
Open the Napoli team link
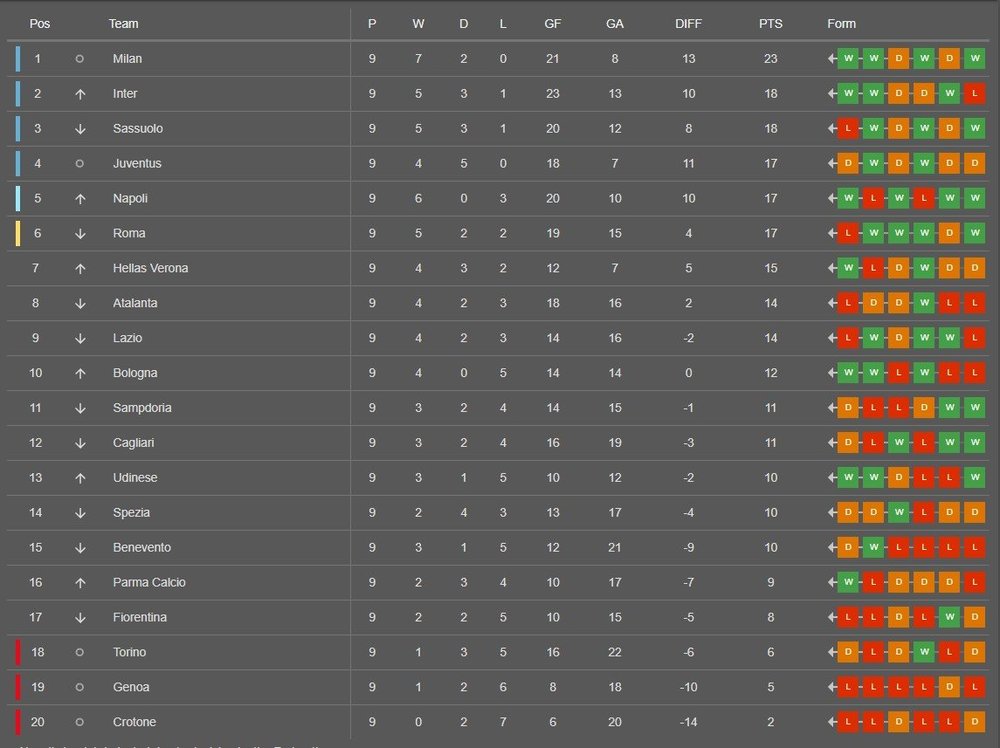130,198
